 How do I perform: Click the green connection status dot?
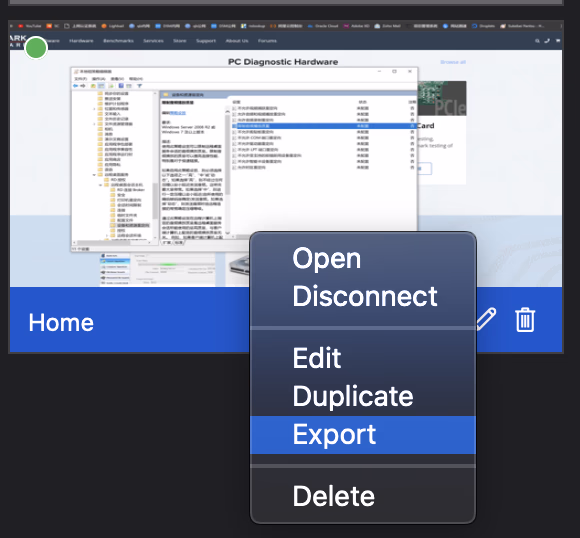tap(36, 48)
